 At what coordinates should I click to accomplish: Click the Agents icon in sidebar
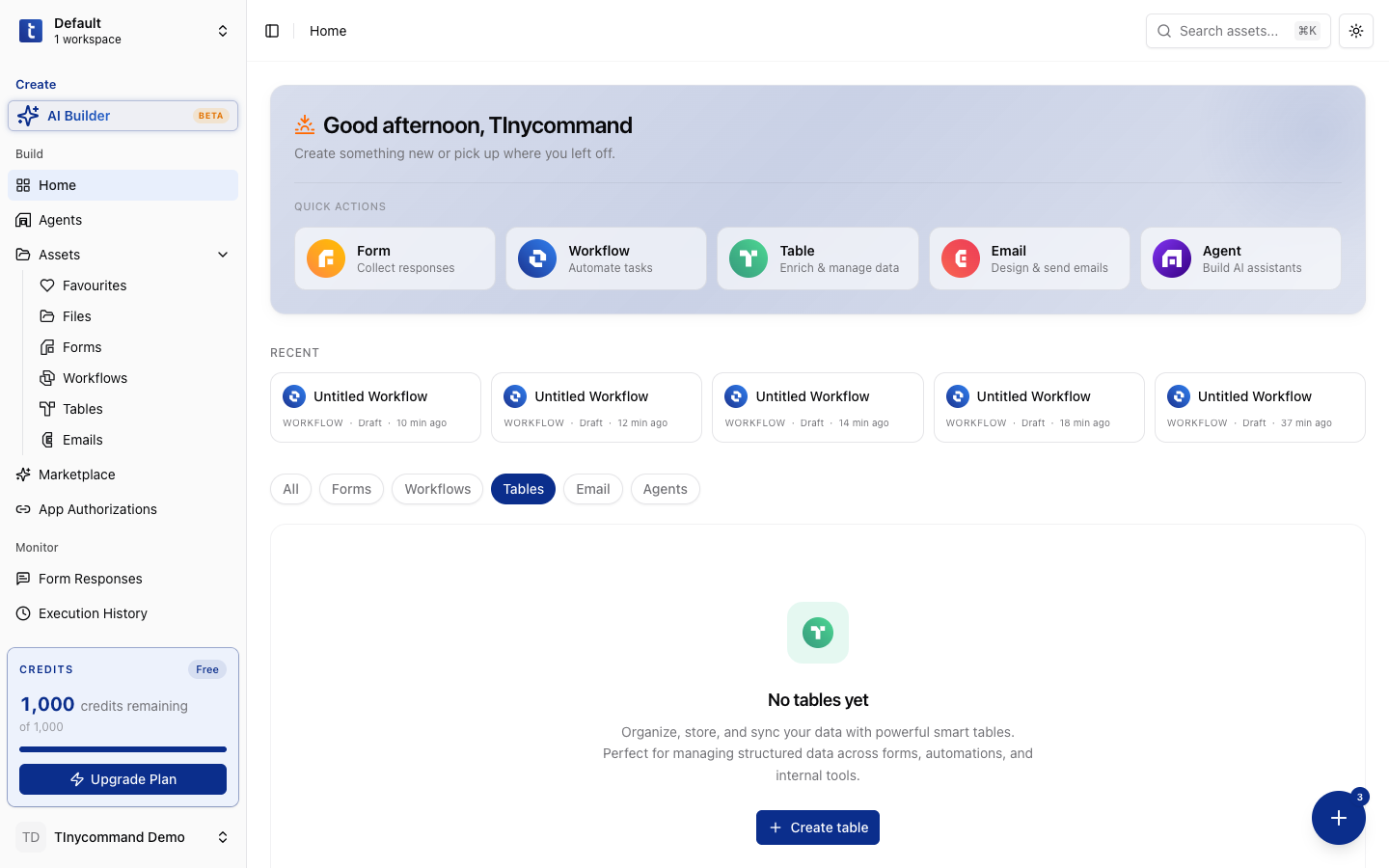tap(23, 220)
